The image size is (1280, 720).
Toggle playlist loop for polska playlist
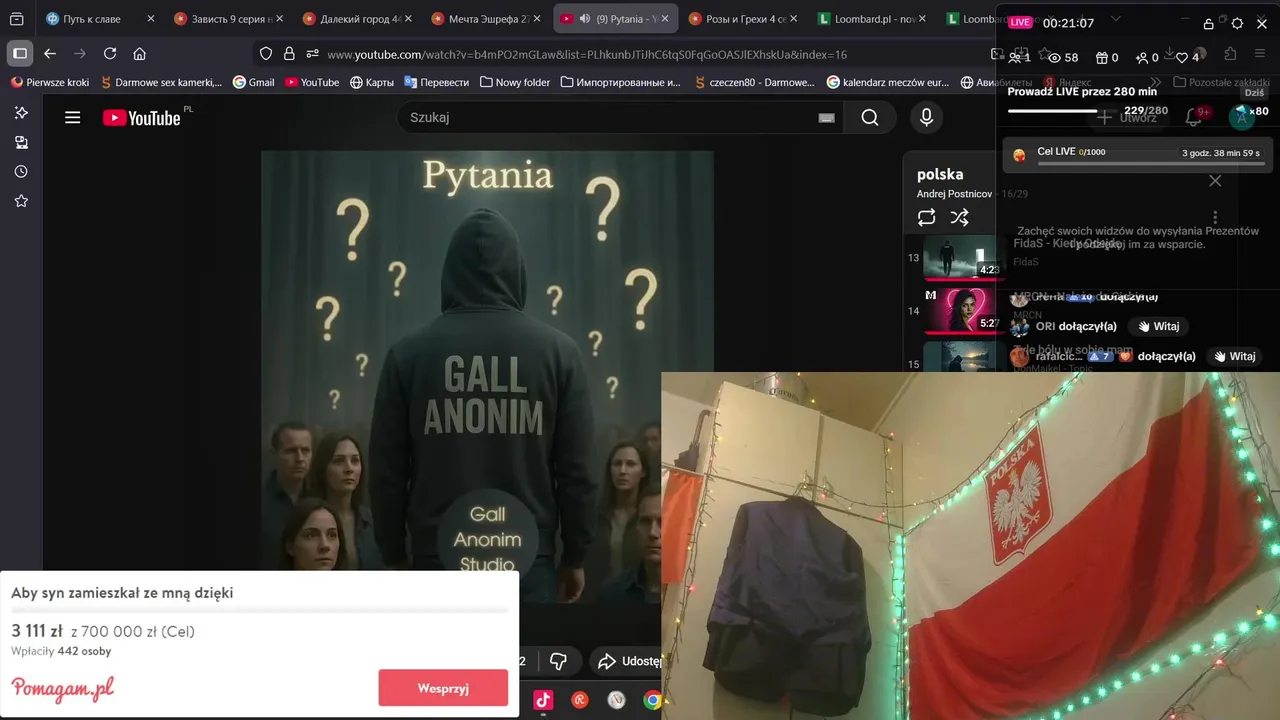tap(926, 217)
